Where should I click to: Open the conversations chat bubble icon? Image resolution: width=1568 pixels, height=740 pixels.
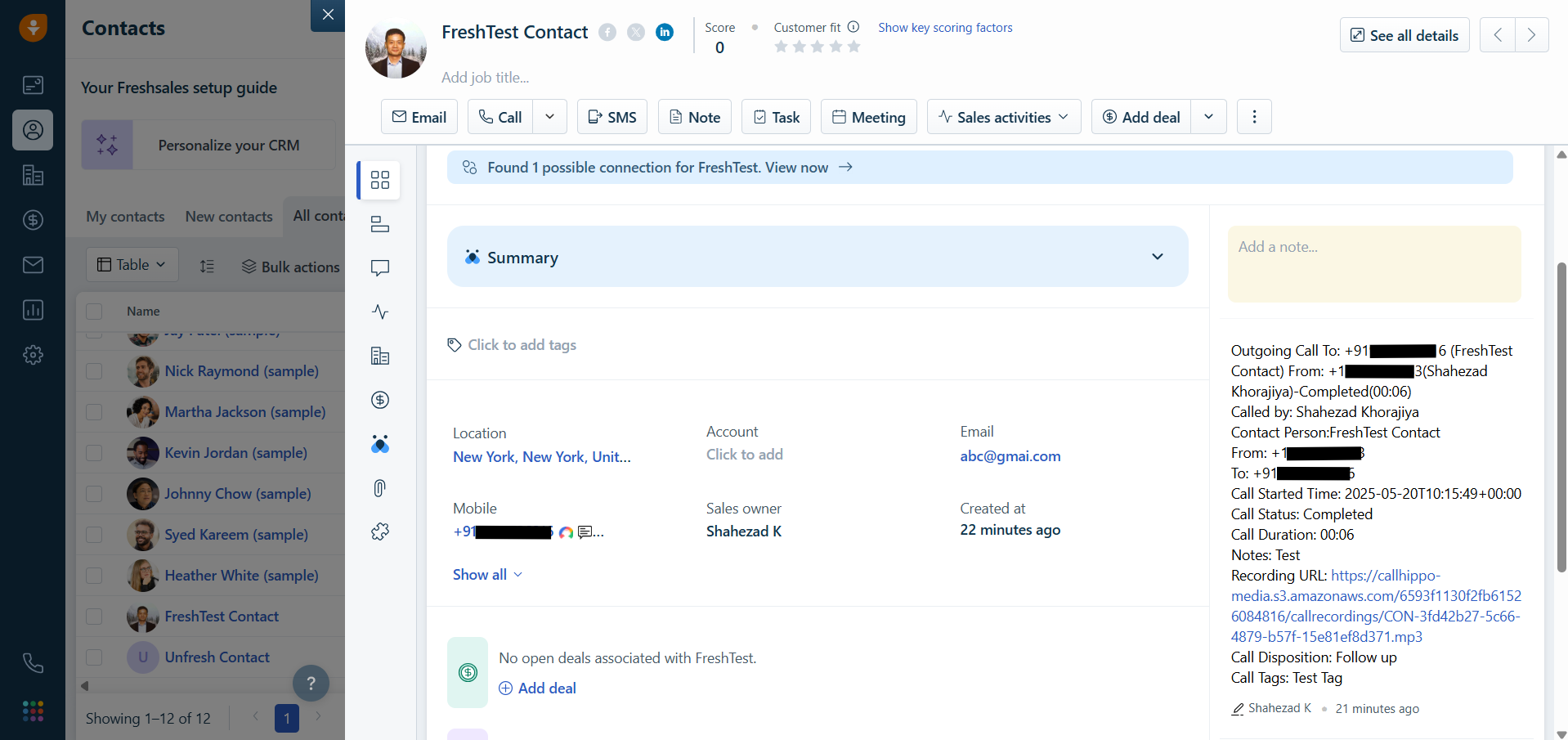pos(380,268)
